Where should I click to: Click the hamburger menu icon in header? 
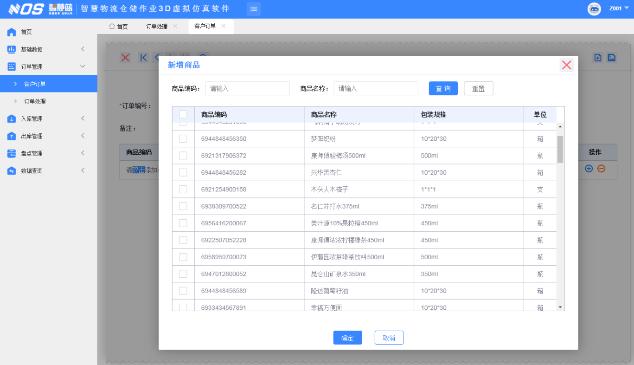click(x=254, y=9)
